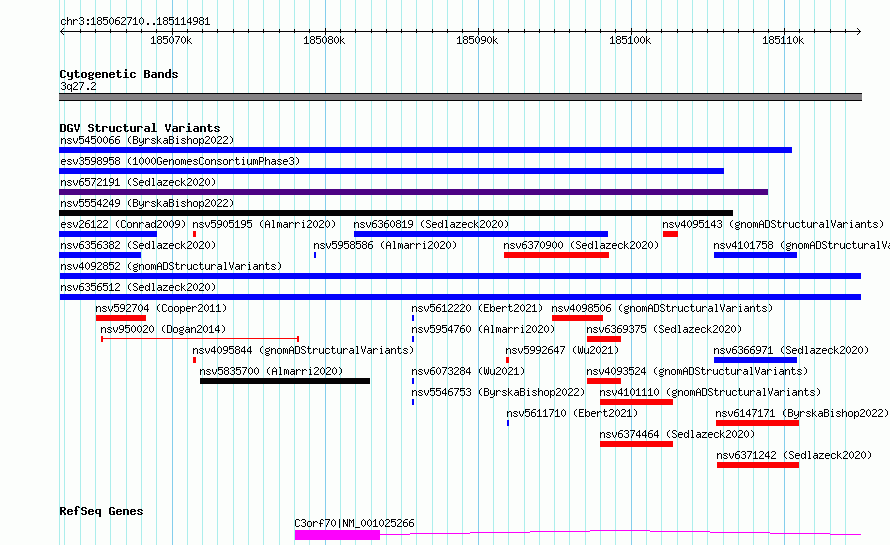Select nsv6073284 (Wu2021) label
The height and width of the screenshot is (545, 890).
468,371
